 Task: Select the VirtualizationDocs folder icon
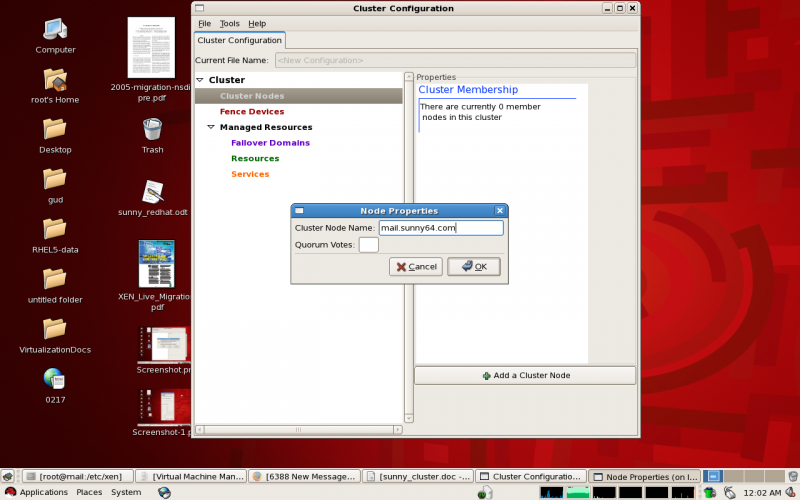(55, 329)
